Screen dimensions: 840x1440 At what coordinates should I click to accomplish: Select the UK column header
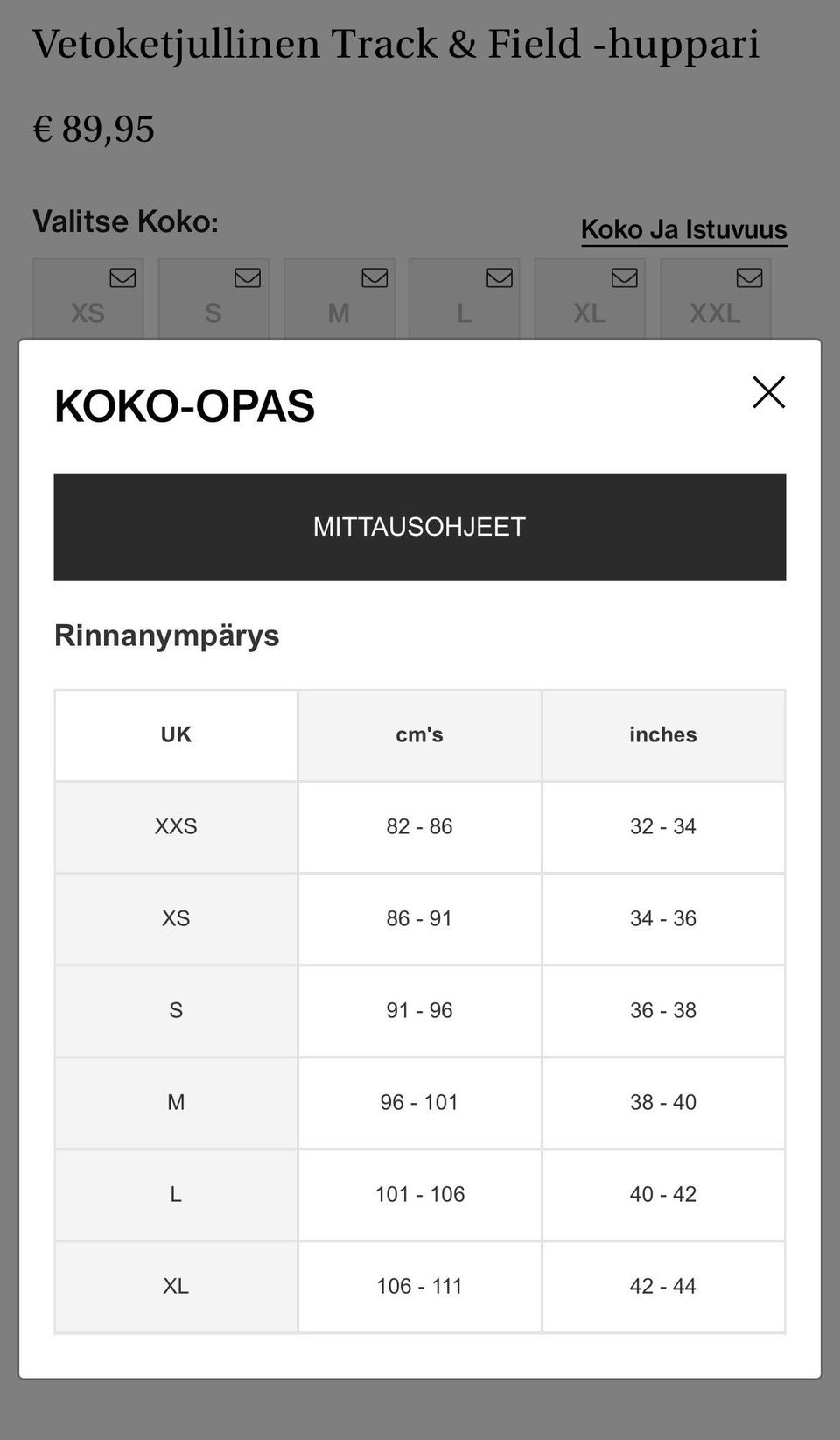[x=176, y=735]
